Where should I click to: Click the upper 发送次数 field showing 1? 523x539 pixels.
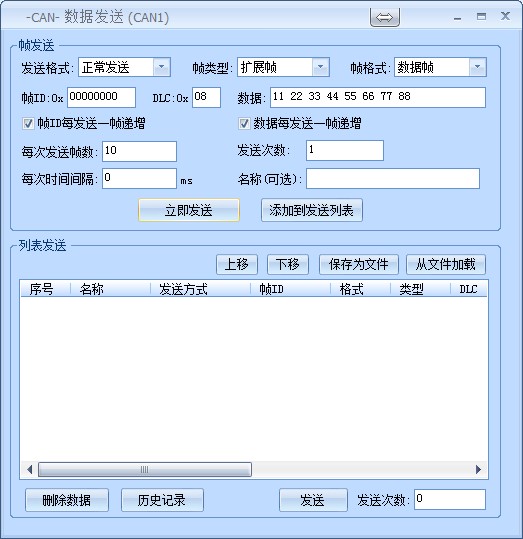(345, 151)
